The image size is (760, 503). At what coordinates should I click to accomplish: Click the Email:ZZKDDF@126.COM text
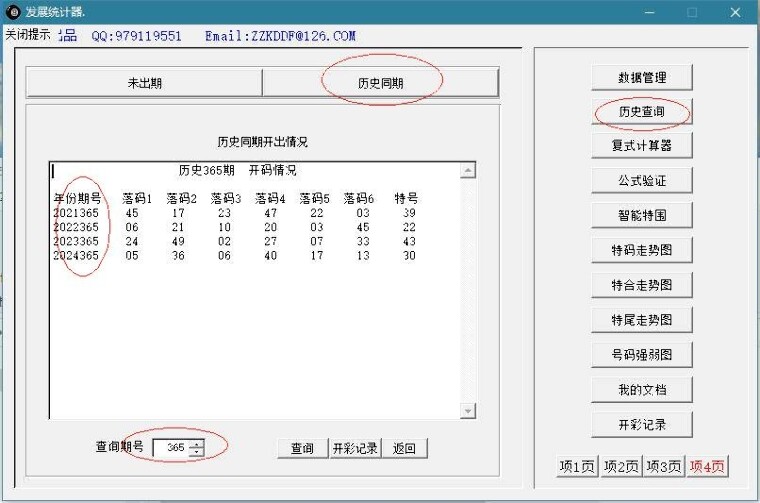[x=280, y=36]
